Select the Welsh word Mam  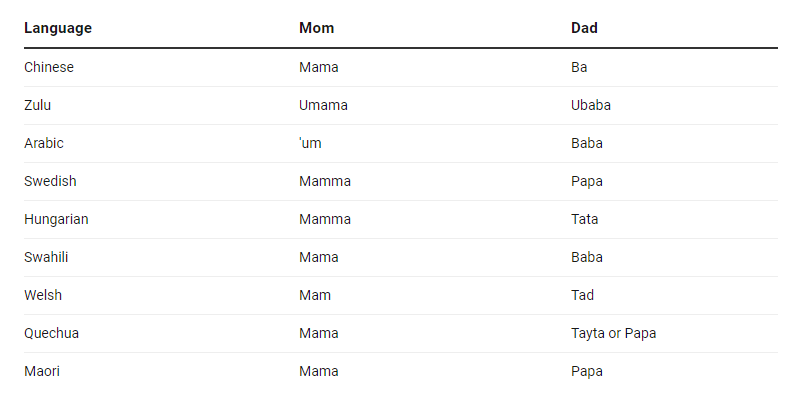pos(315,295)
